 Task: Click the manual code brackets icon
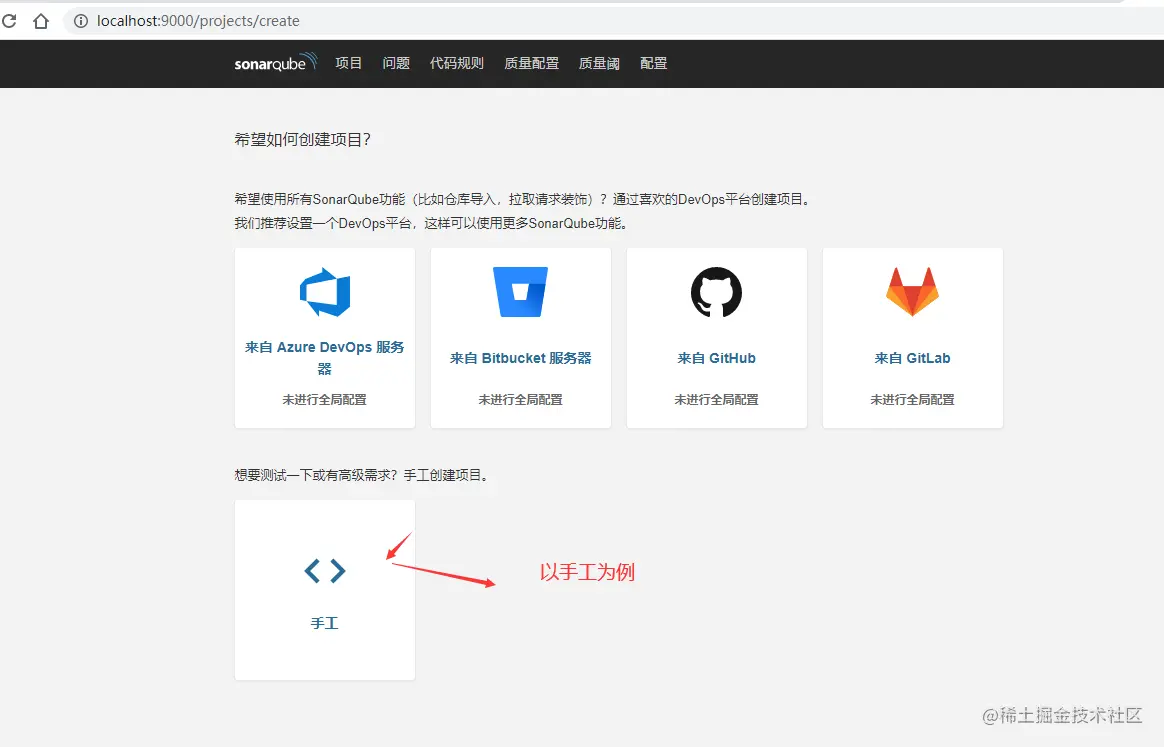pos(325,571)
